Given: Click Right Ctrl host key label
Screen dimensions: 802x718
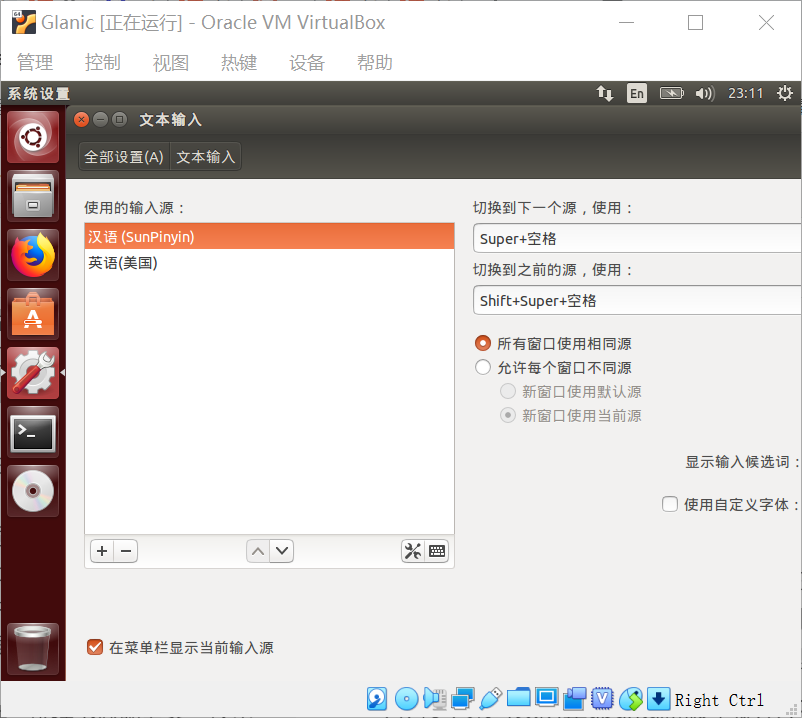Looking at the screenshot, I should pyautogui.click(x=719, y=700).
